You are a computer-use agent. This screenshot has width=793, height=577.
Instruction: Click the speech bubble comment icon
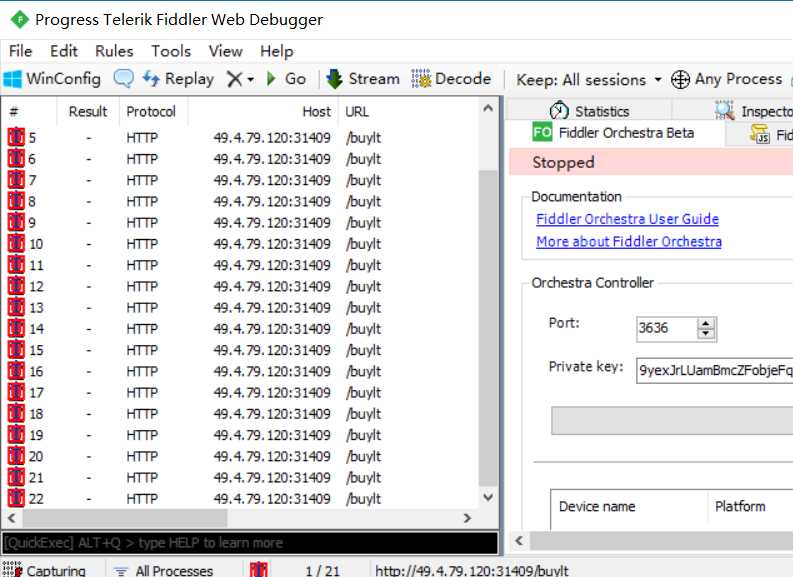click(123, 79)
